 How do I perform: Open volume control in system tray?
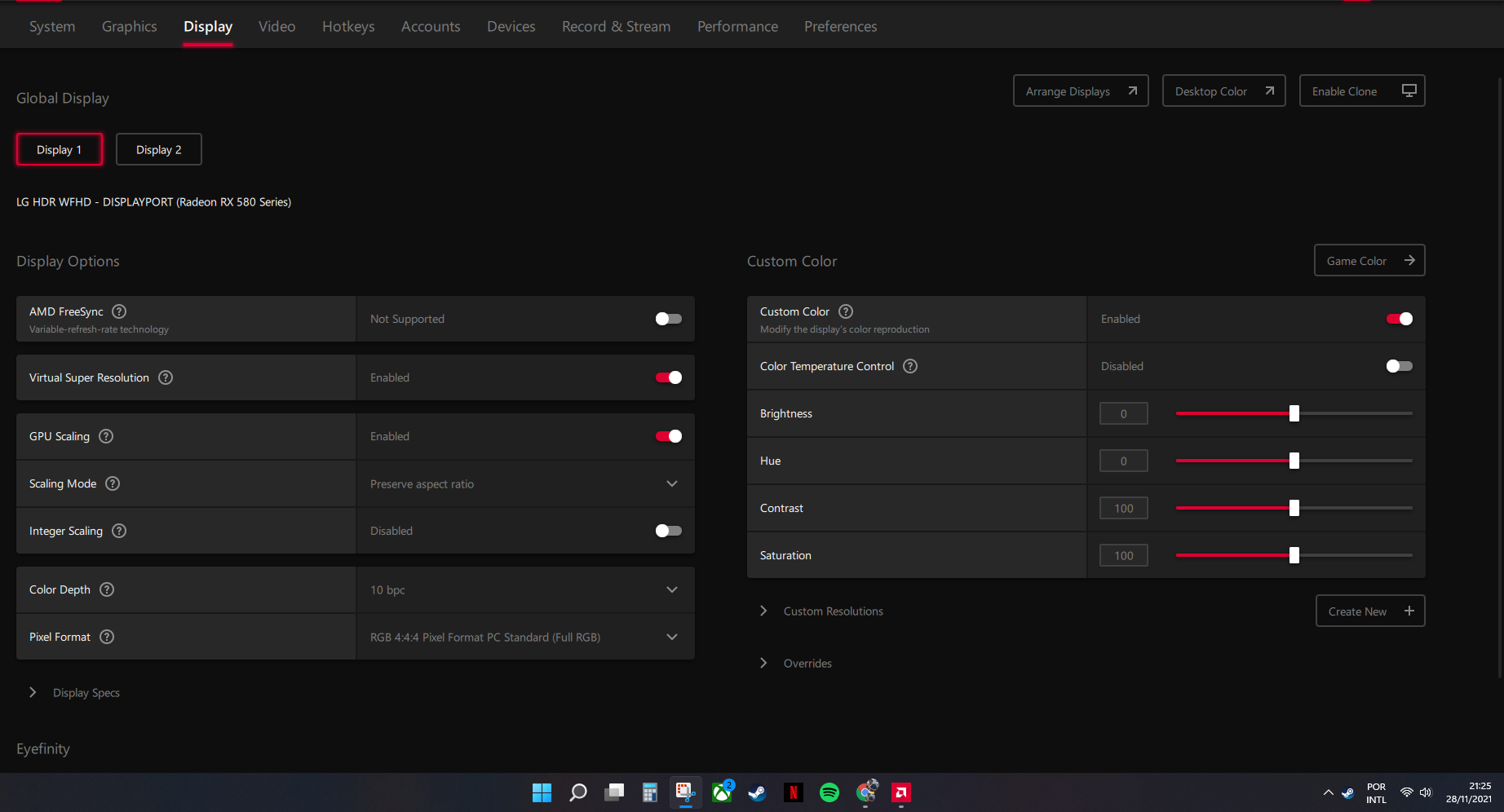pyautogui.click(x=1426, y=792)
